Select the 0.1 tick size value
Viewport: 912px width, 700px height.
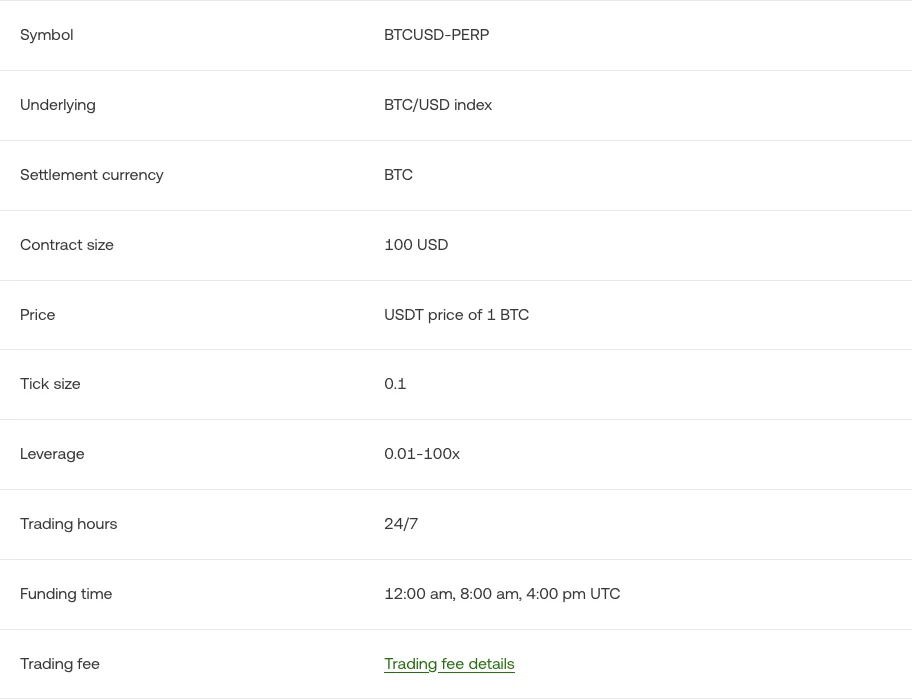[395, 384]
